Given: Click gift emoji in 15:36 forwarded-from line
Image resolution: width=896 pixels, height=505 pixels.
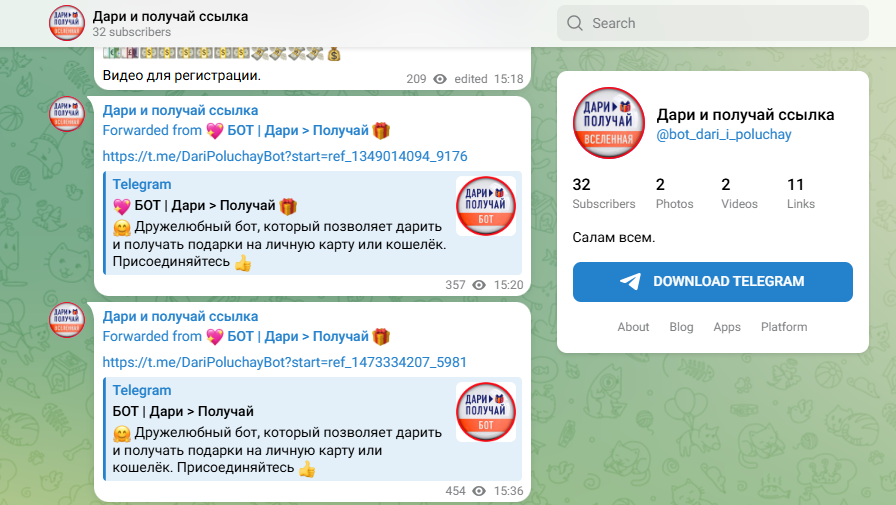Looking at the screenshot, I should (x=381, y=337).
